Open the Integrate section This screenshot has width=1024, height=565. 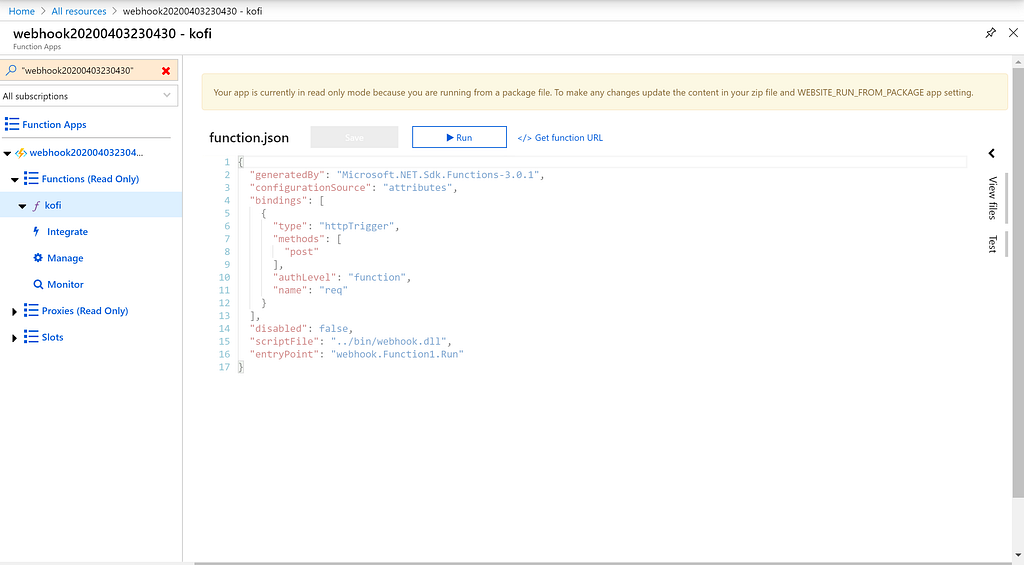pos(67,231)
